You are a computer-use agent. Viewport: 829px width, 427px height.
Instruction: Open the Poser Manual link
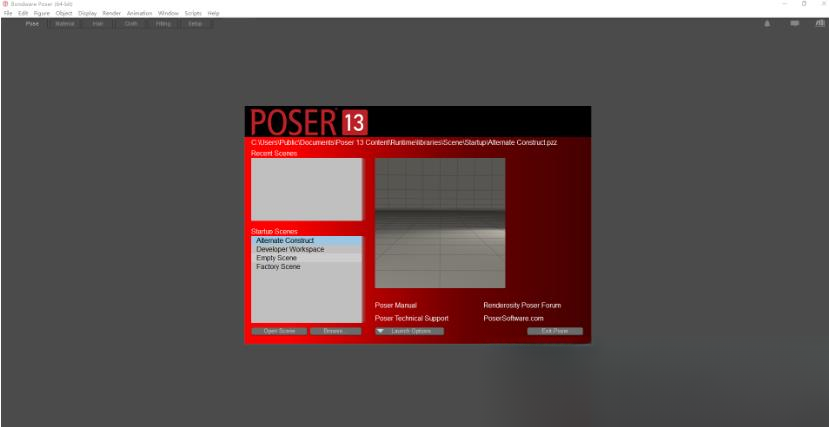pos(396,305)
